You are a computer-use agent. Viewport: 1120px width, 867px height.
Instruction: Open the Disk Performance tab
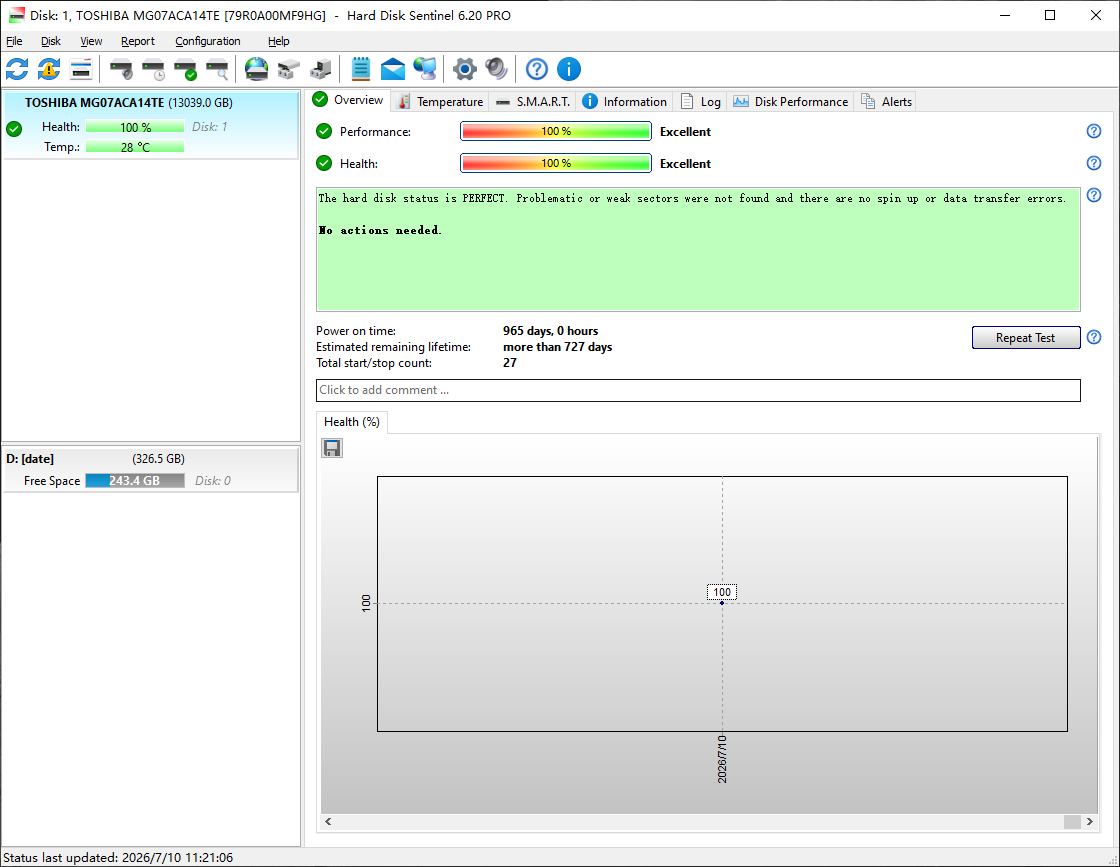[x=791, y=101]
